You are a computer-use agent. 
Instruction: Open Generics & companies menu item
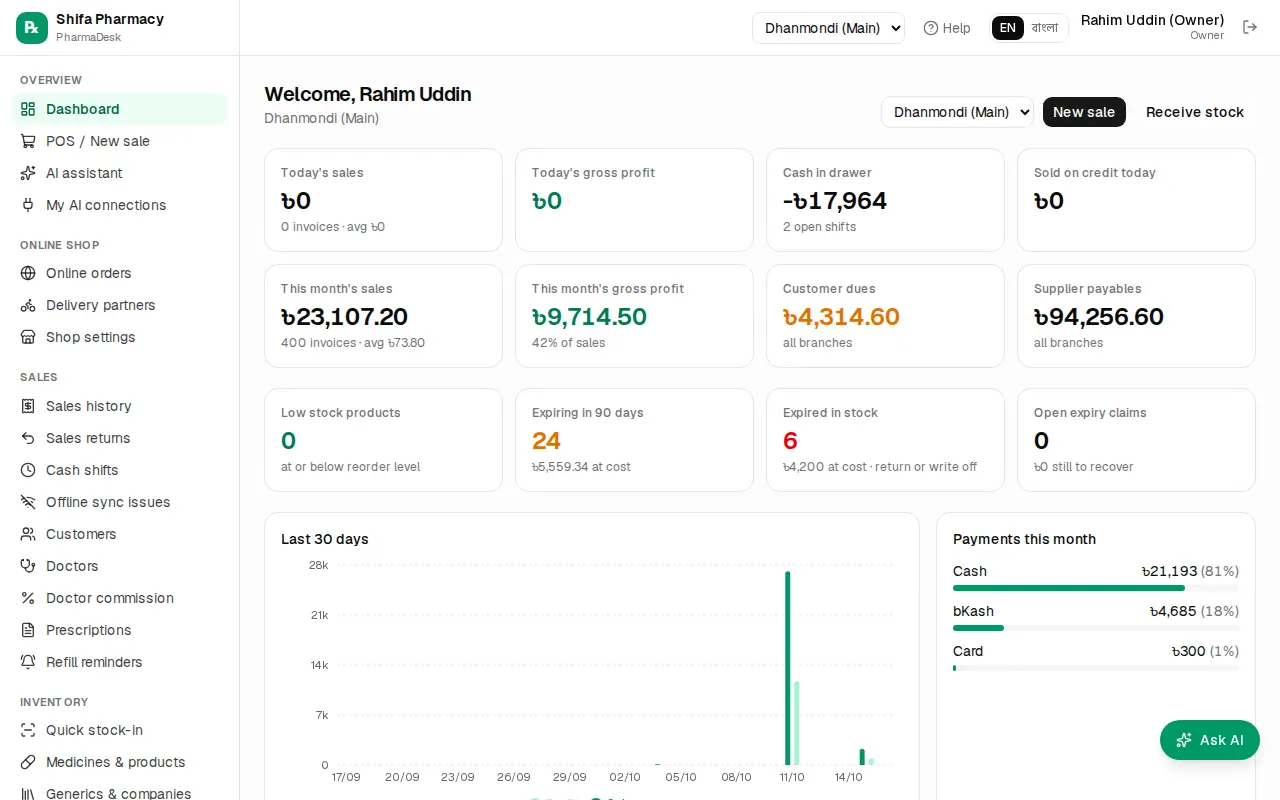click(119, 793)
